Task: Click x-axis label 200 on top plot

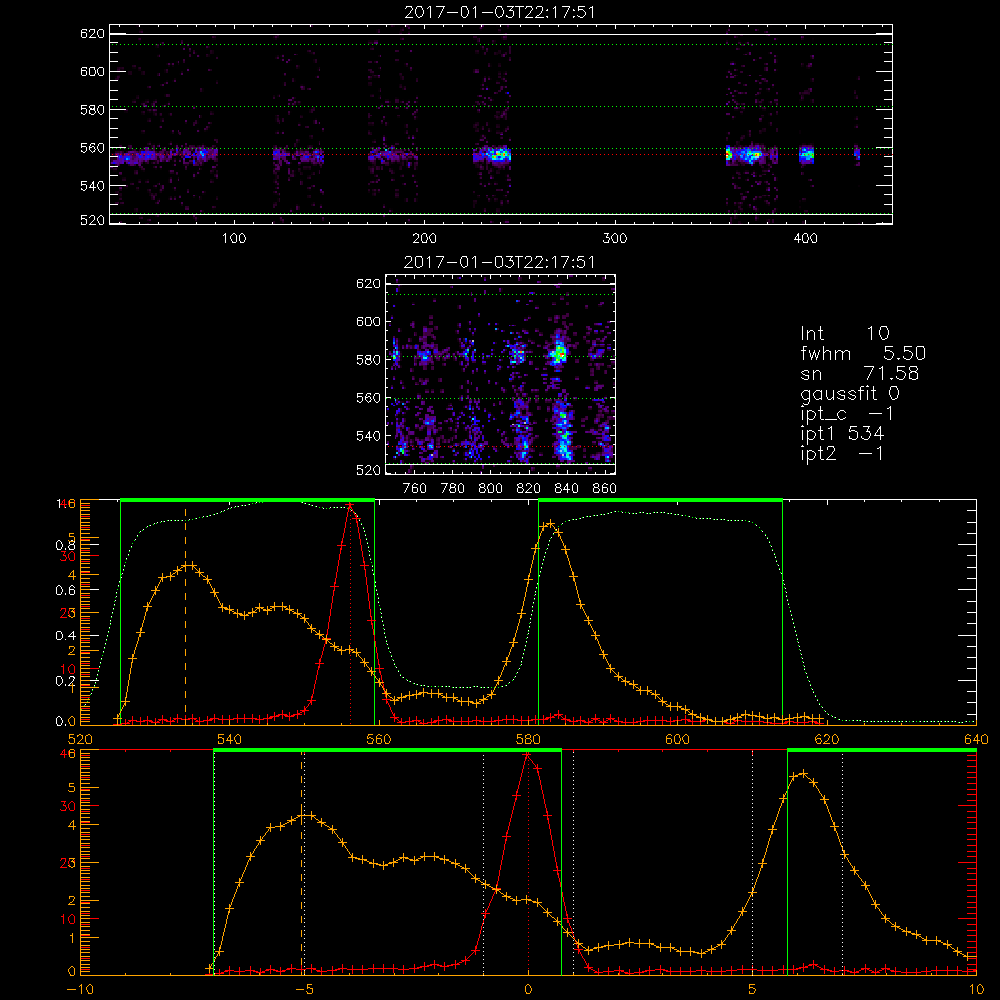Action: [x=424, y=239]
